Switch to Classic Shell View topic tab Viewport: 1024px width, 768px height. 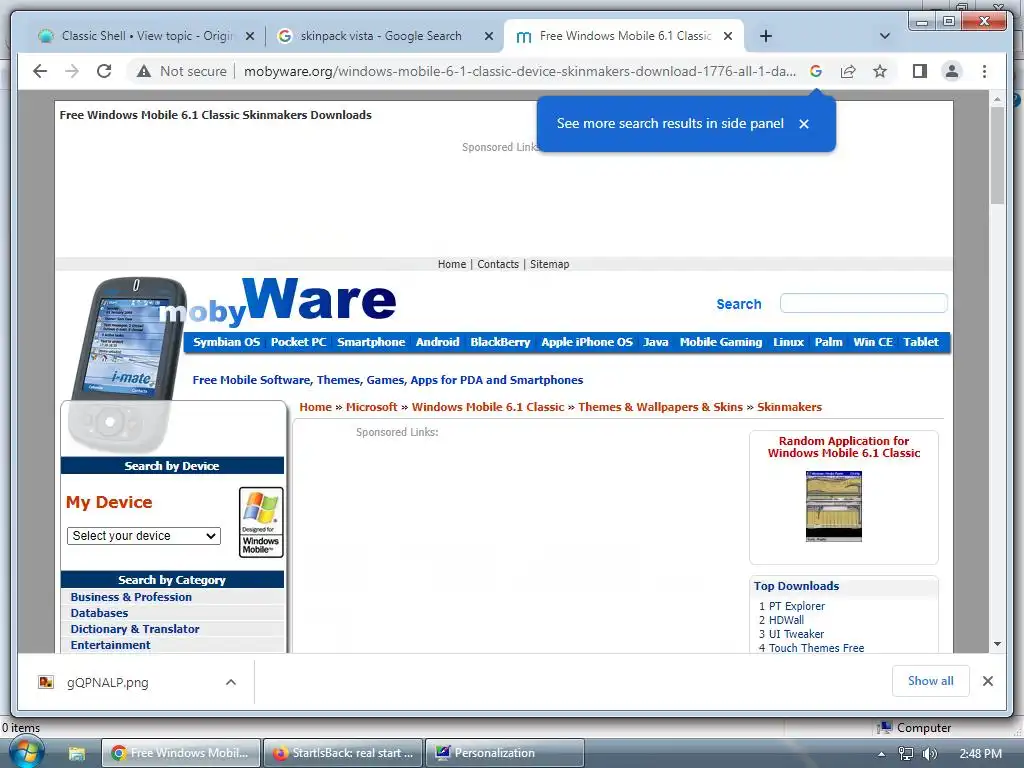click(x=146, y=36)
